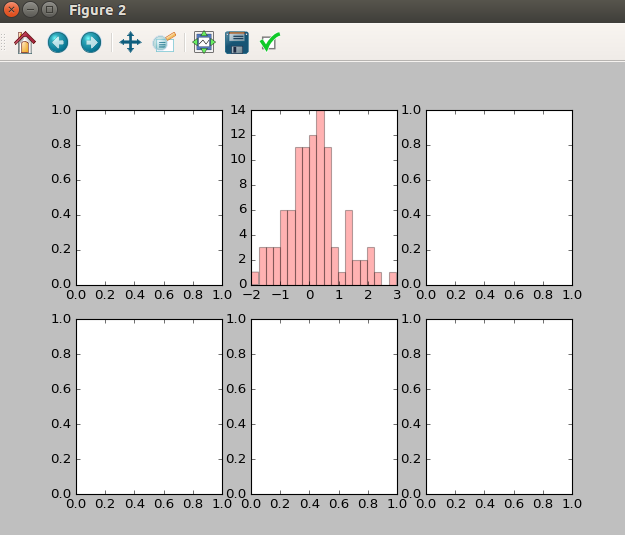Click the empty bottom-right subplot

coord(499,407)
